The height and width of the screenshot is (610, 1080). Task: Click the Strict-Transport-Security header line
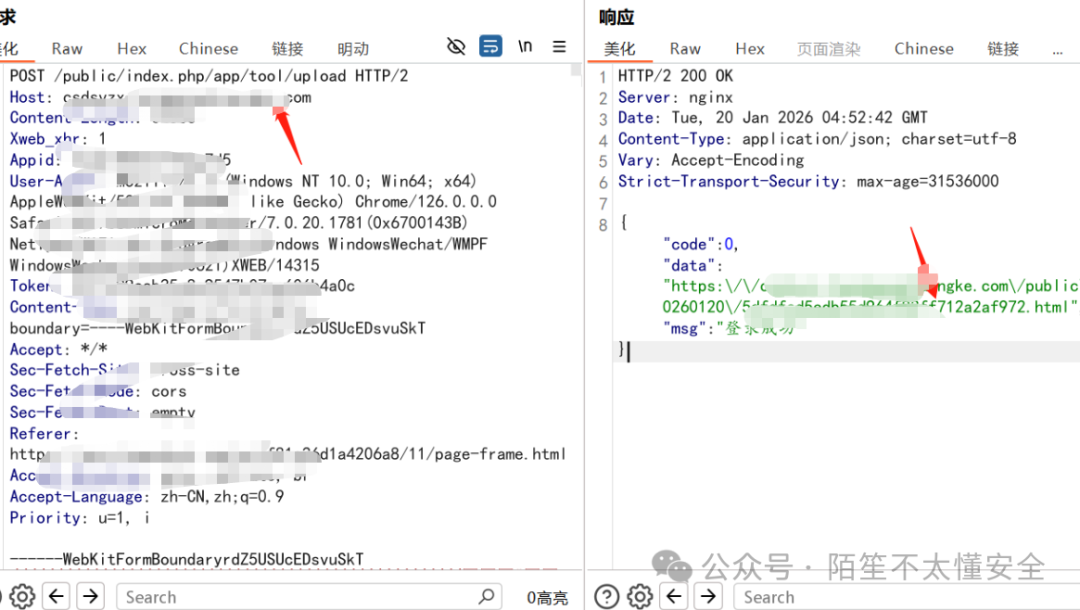[808, 181]
